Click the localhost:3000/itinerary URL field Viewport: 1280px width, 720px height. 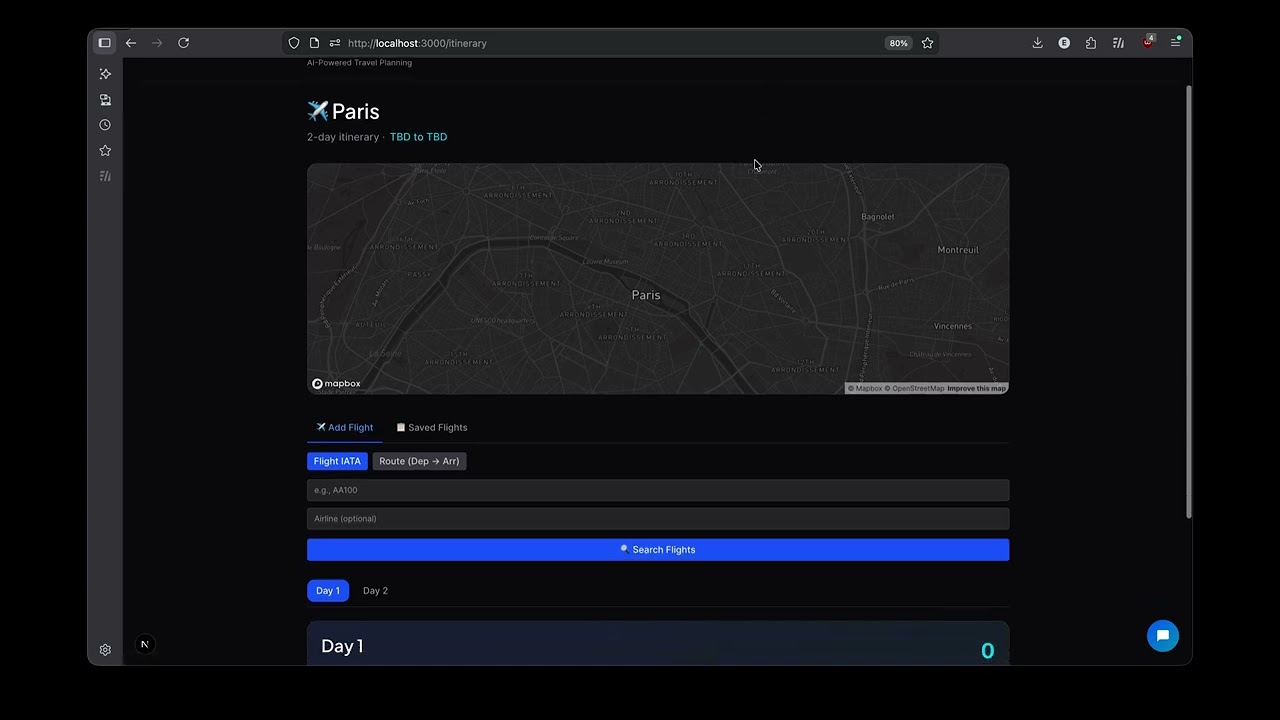tap(610, 43)
